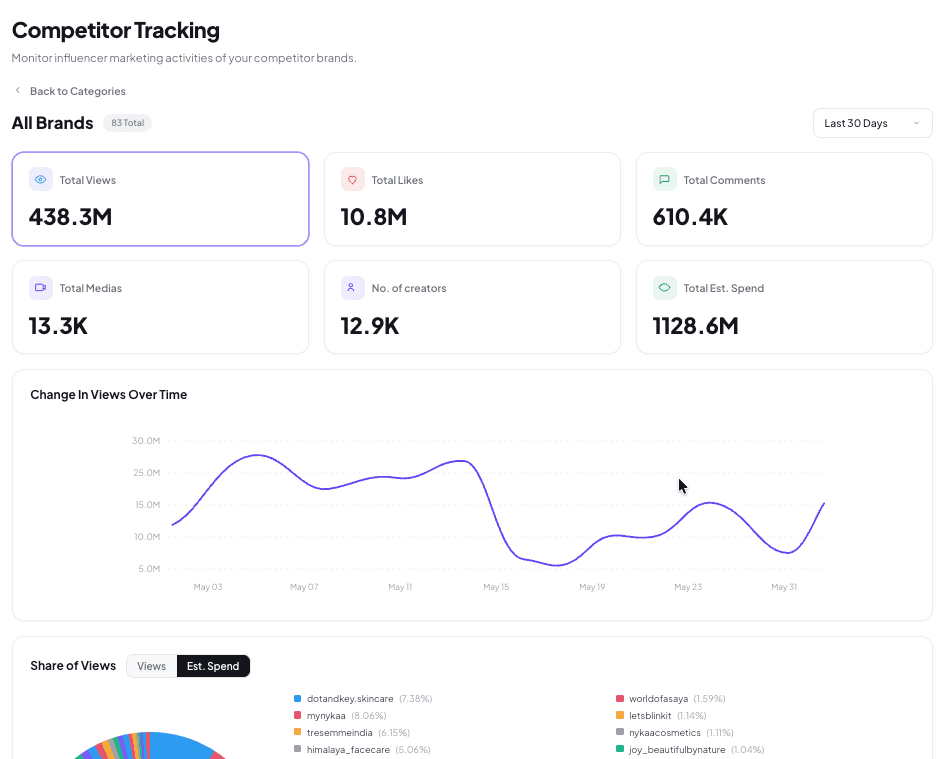Click the nykaacosmetics legend label

coord(665,733)
